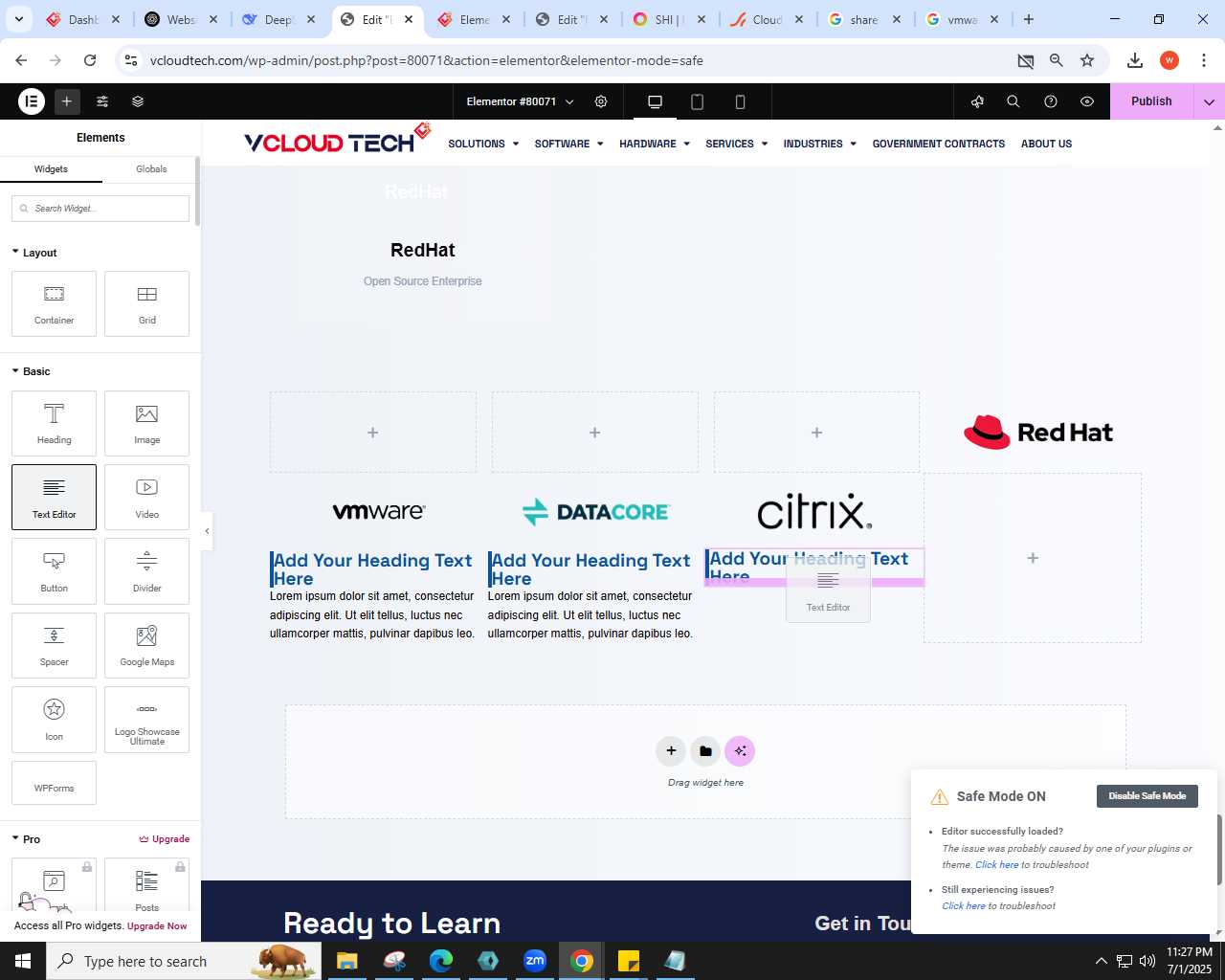Click second troubleshoot Click here link
Screen dimensions: 1225x980
click(x=963, y=906)
